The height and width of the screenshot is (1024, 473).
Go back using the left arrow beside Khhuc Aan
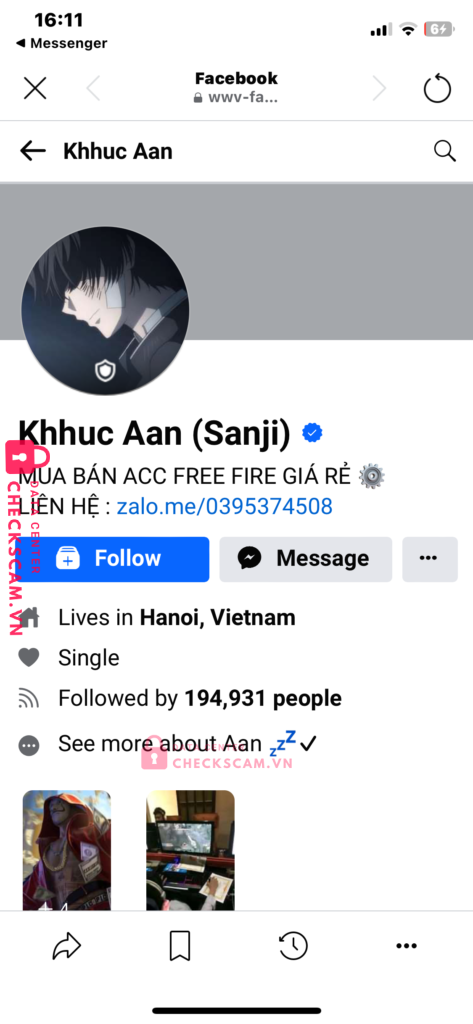point(33,152)
